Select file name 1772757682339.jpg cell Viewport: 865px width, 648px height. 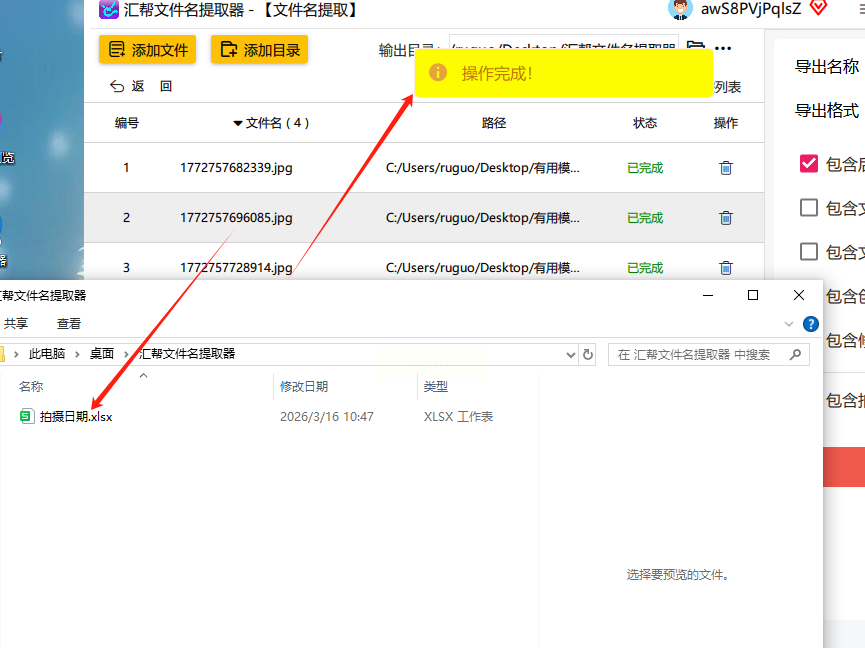(236, 168)
